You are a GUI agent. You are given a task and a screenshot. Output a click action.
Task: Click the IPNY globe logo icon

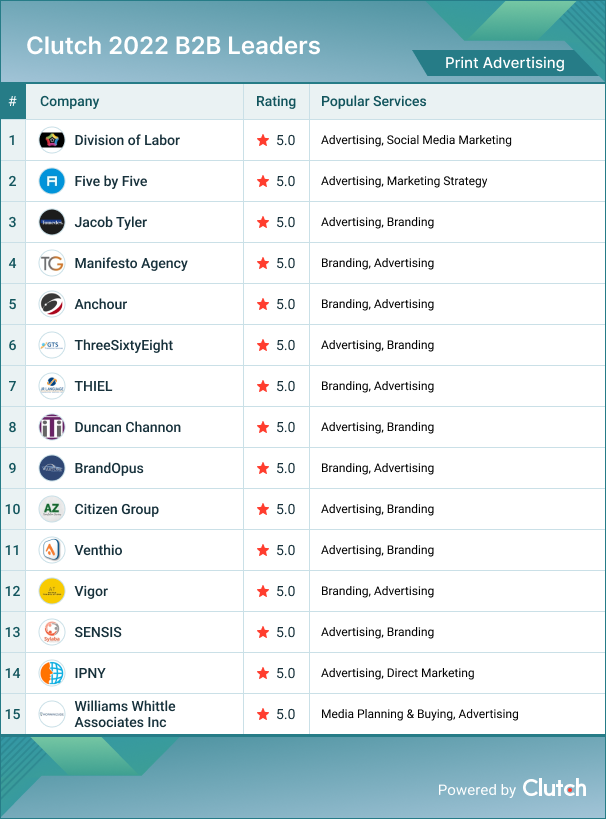pos(52,673)
